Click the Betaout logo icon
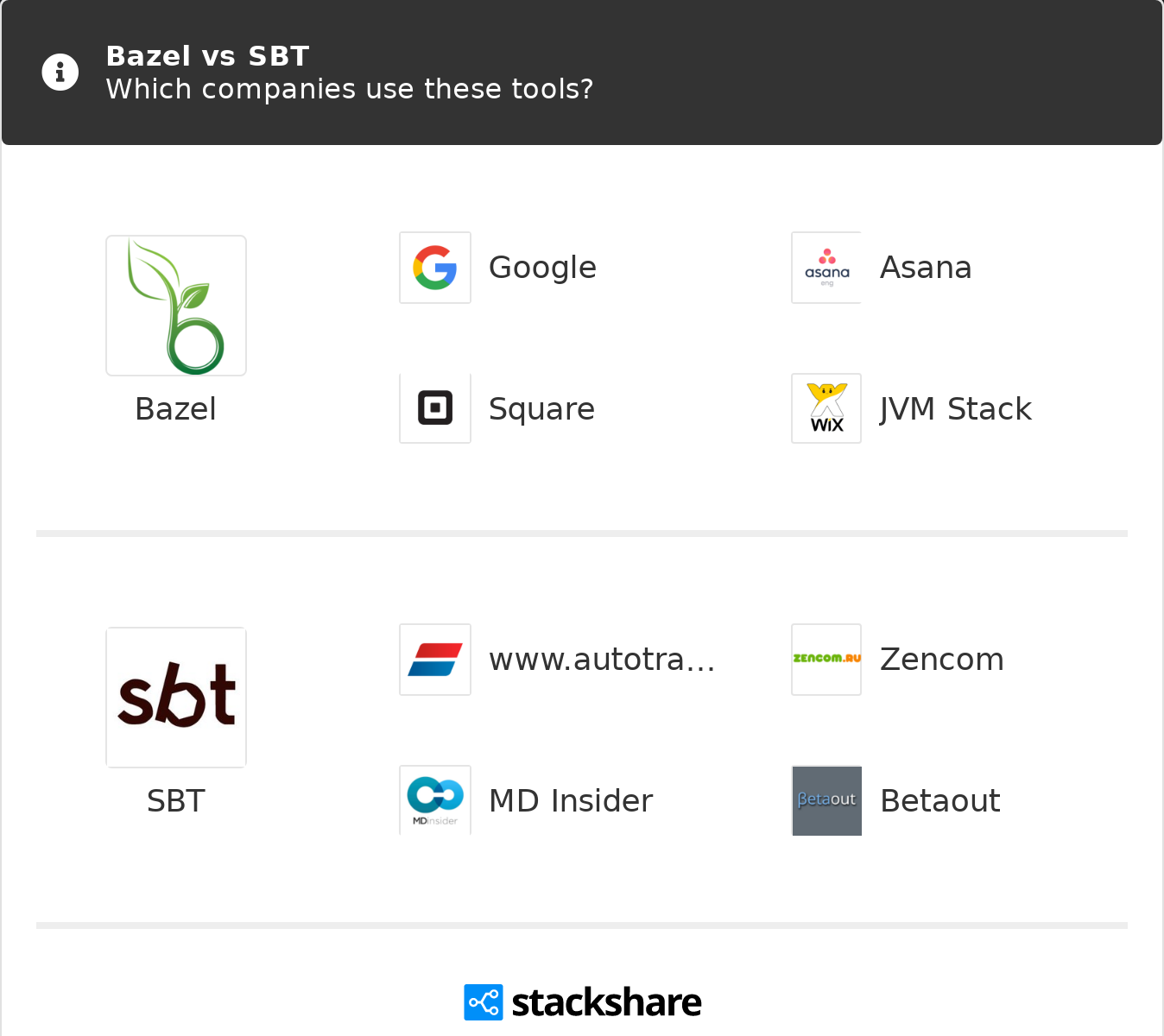Viewport: 1164px width, 1036px height. click(x=826, y=800)
